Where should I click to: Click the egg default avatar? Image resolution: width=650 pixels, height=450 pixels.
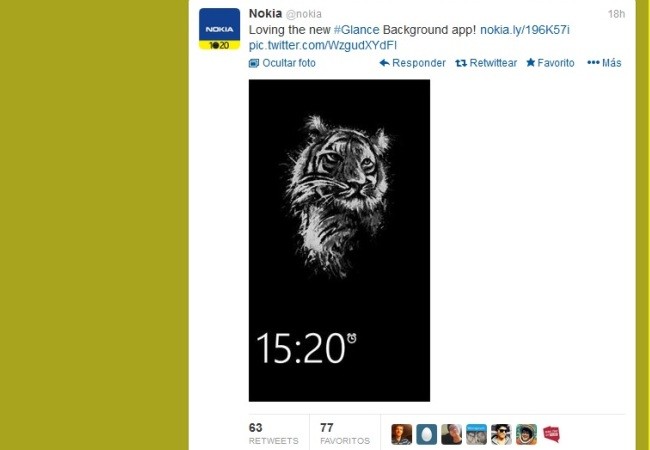[x=427, y=434]
